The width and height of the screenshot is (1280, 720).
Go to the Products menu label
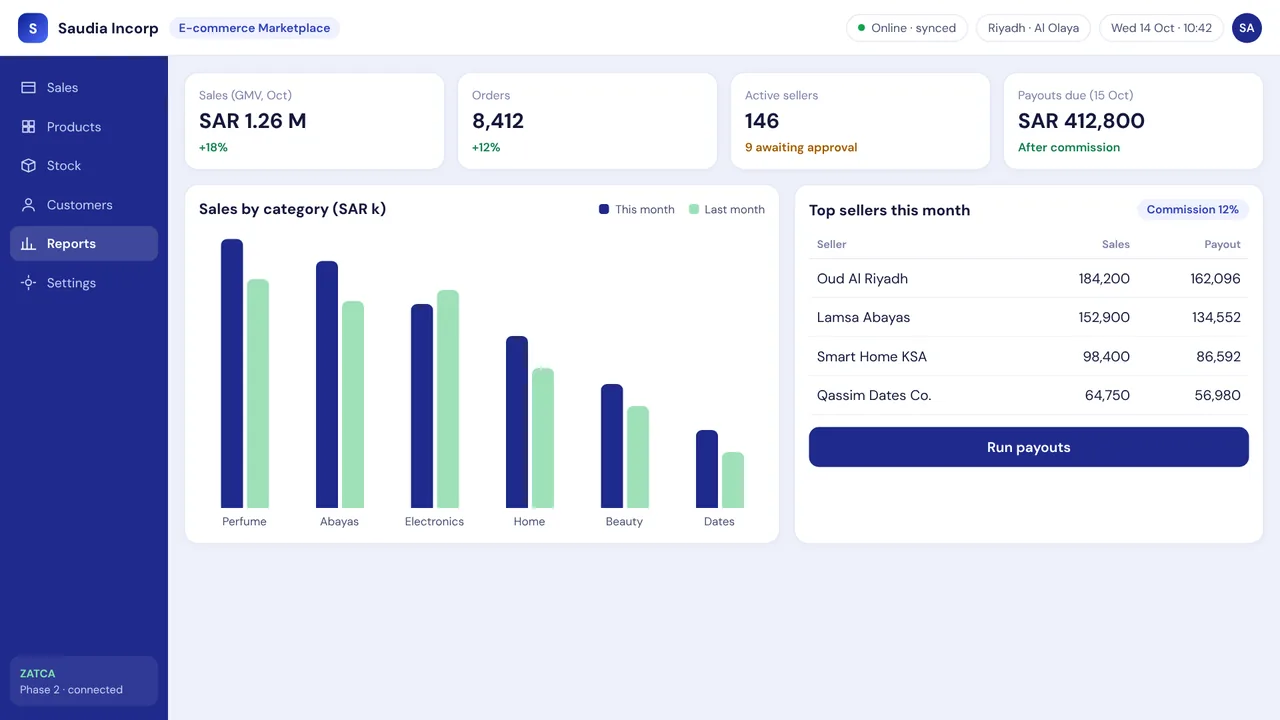click(74, 127)
